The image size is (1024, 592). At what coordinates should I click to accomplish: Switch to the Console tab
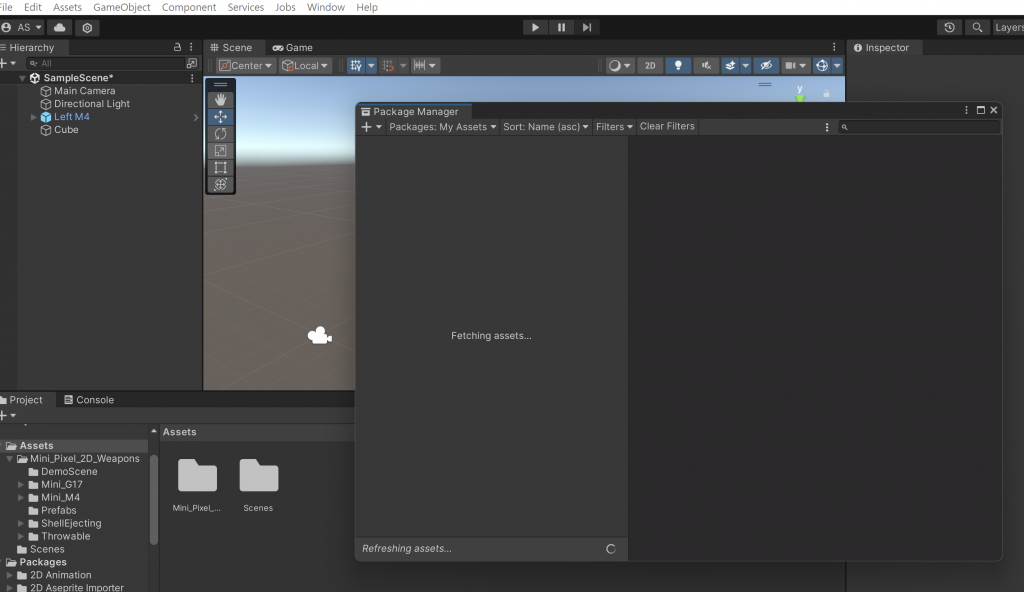click(x=89, y=400)
